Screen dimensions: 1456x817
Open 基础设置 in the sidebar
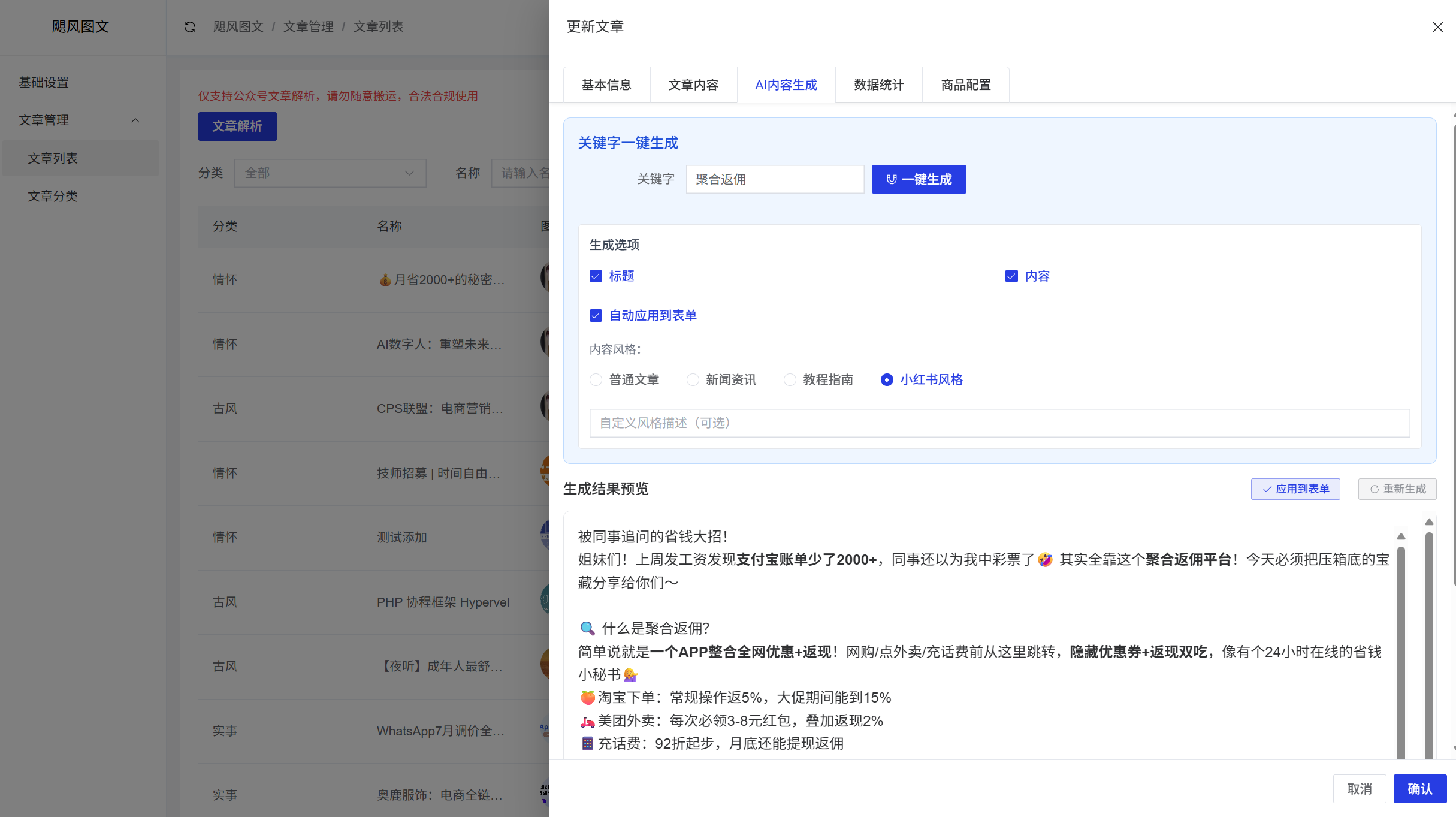[x=43, y=82]
